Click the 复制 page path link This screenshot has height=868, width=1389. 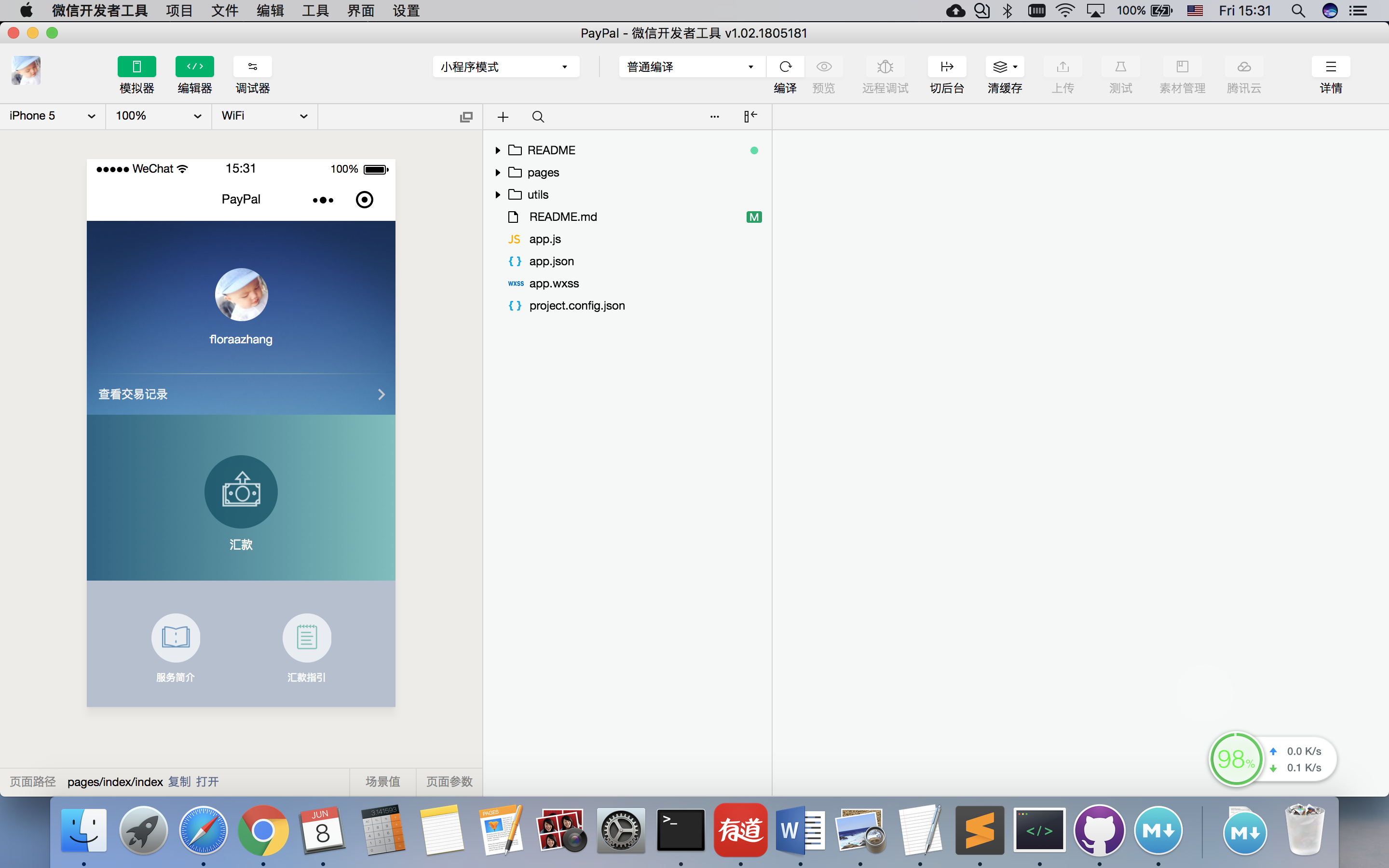[x=179, y=782]
